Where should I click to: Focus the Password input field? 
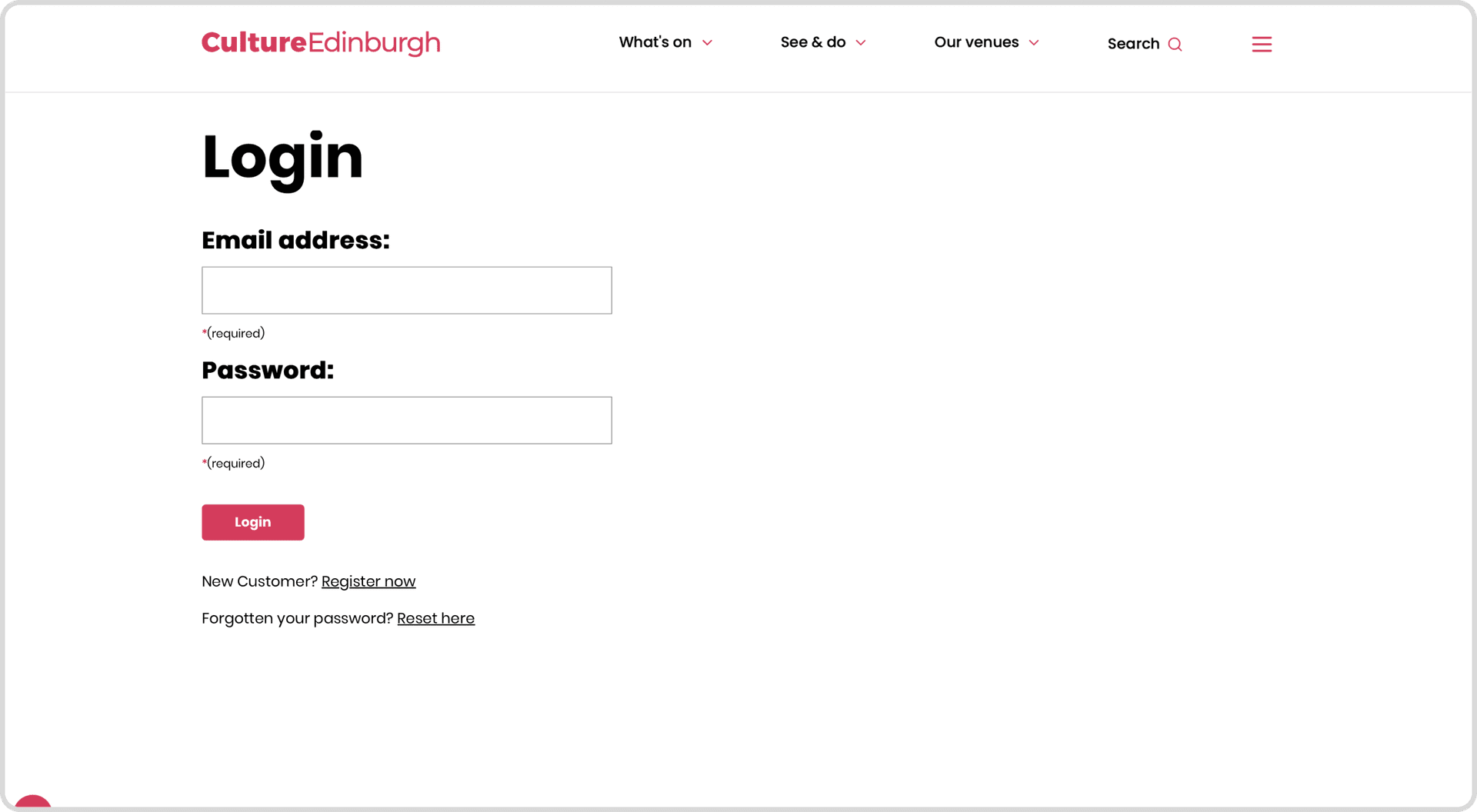(x=406, y=421)
